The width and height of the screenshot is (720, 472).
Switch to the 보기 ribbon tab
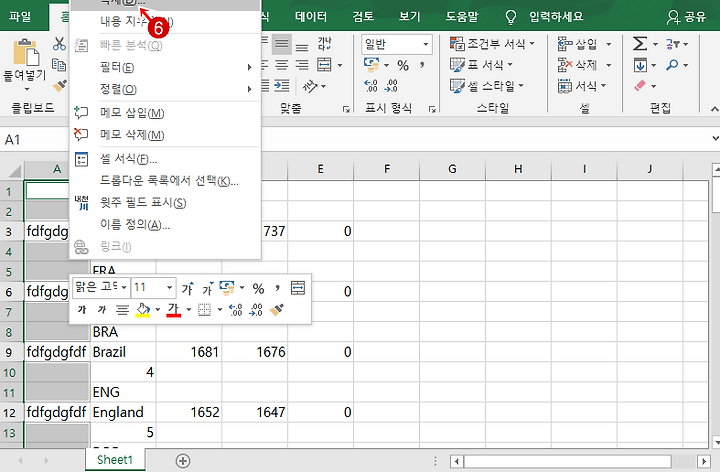[x=410, y=17]
